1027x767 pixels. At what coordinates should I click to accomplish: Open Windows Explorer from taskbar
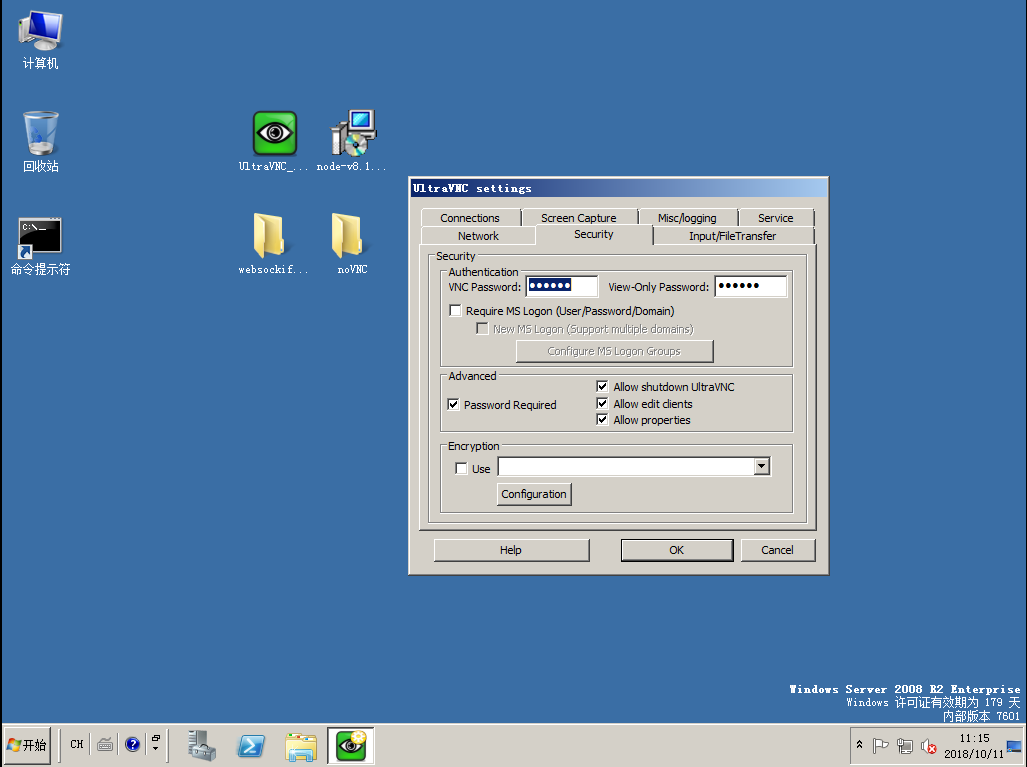301,746
